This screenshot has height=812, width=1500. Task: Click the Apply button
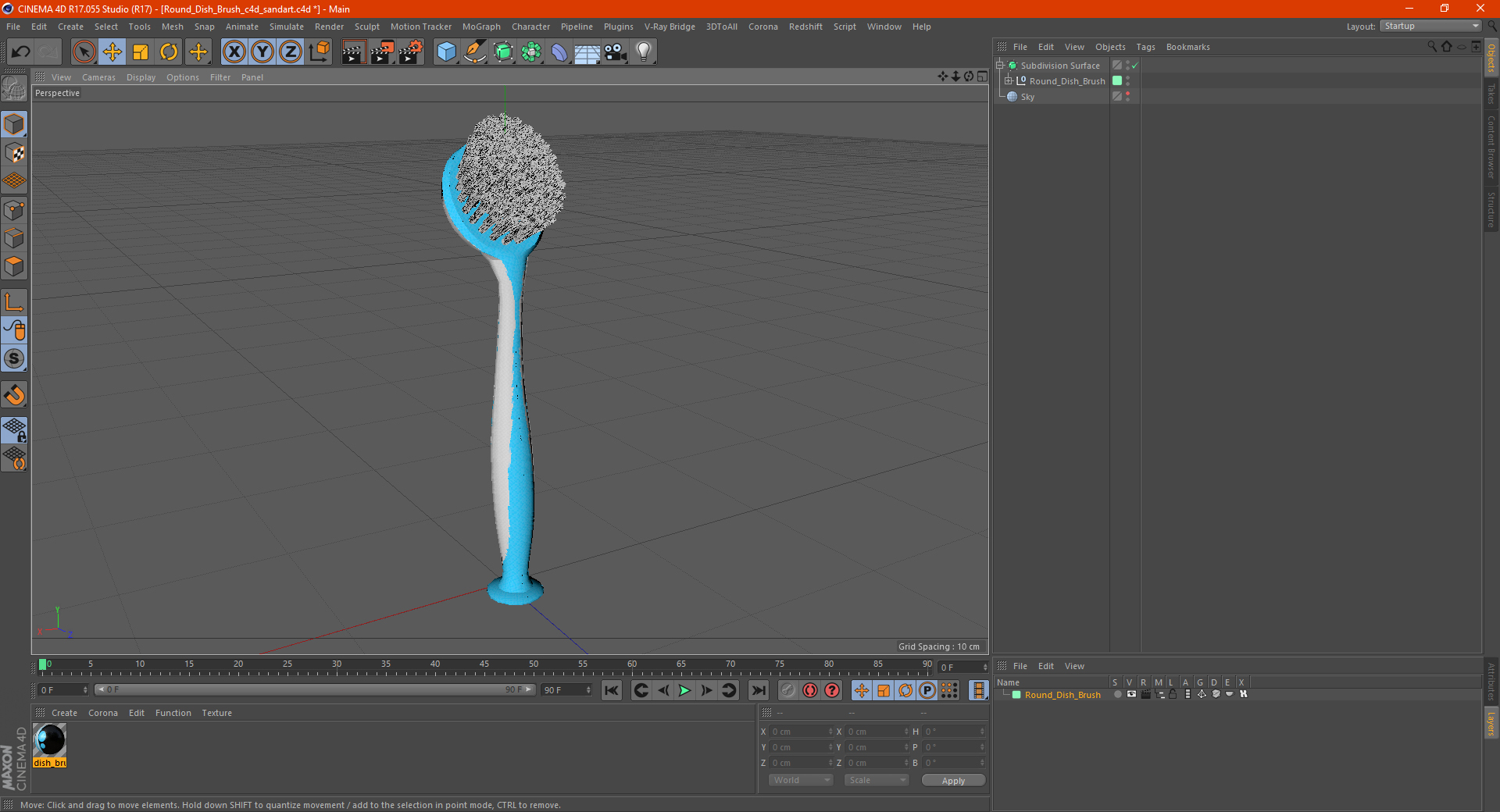pos(953,781)
